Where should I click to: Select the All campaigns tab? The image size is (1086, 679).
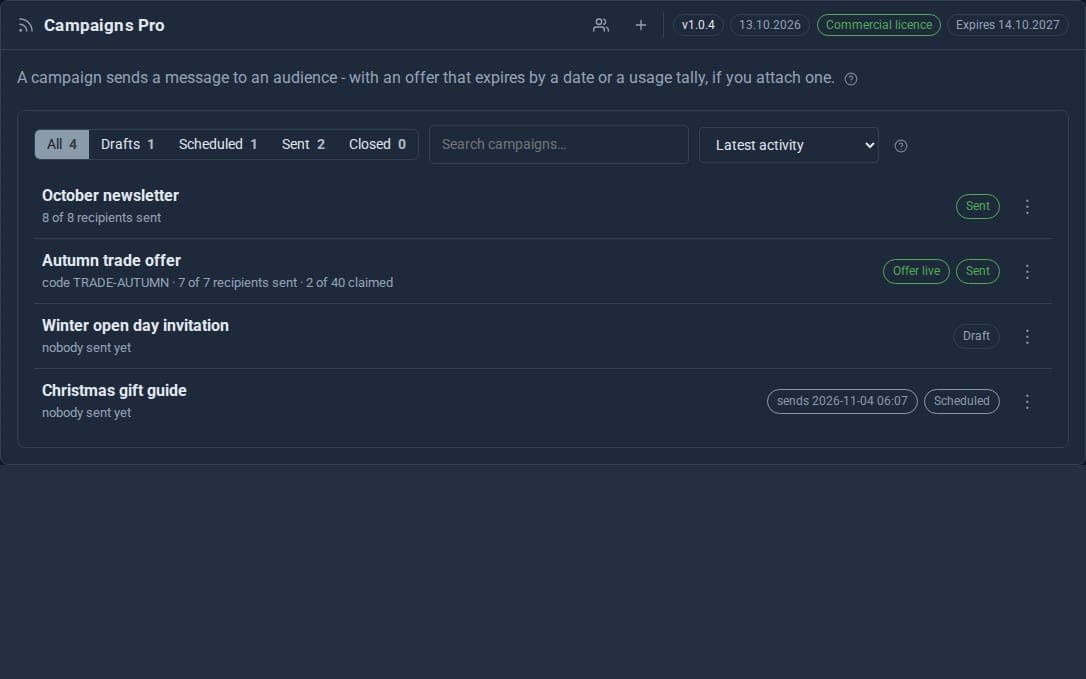62,144
